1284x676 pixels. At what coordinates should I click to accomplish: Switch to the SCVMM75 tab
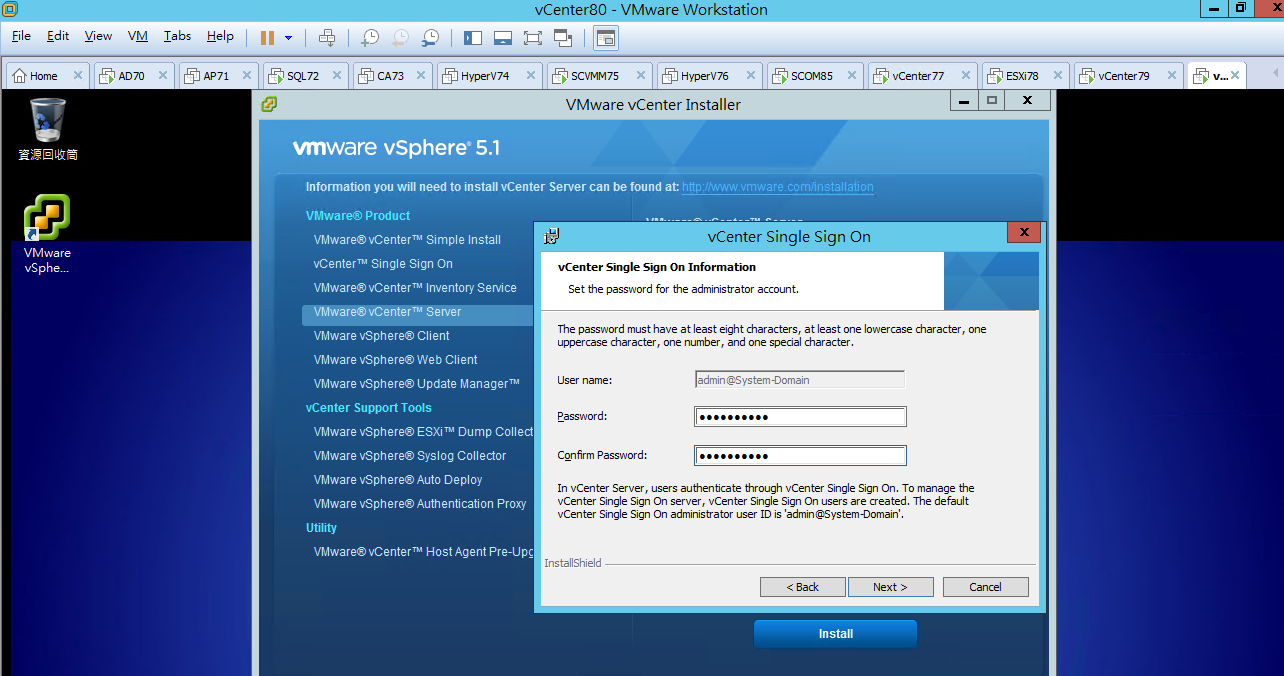(x=595, y=76)
